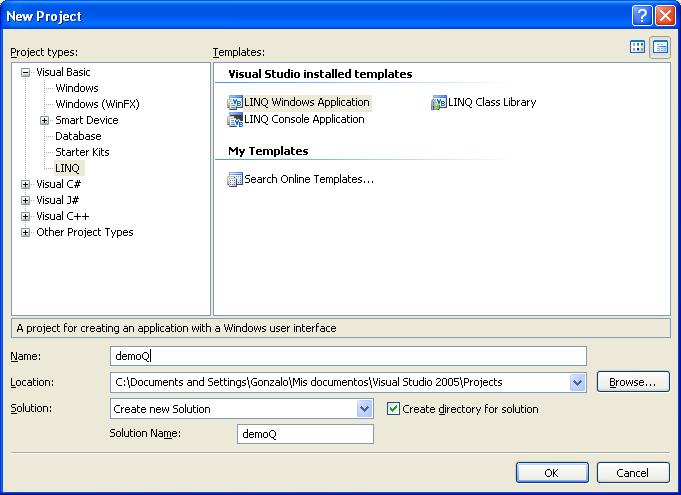Select Windows (WinFX) project type

pos(97,104)
